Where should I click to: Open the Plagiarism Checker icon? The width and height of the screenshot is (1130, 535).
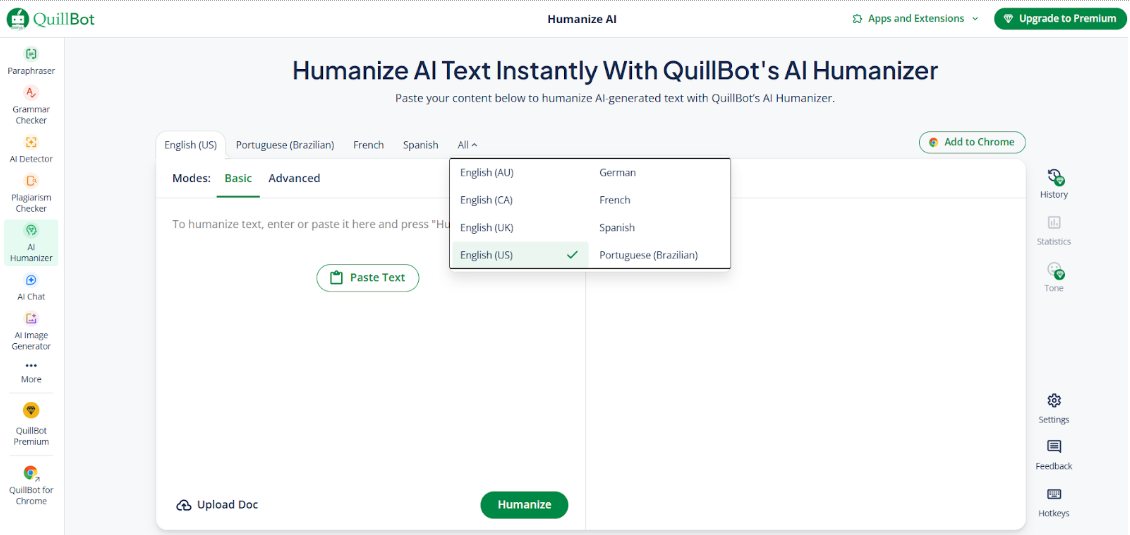click(x=31, y=181)
